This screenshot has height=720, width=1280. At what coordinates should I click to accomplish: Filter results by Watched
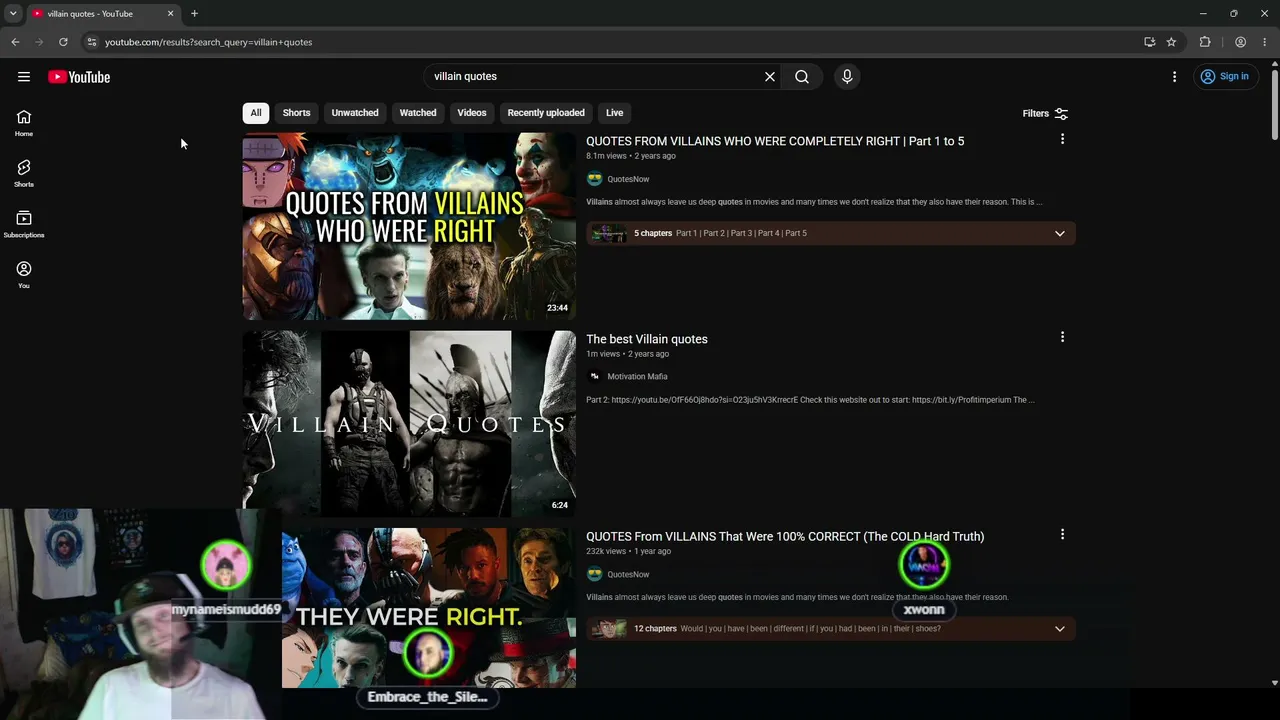tap(418, 113)
